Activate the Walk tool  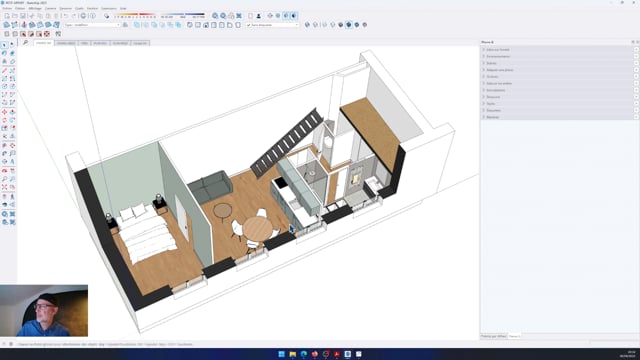tap(13, 196)
